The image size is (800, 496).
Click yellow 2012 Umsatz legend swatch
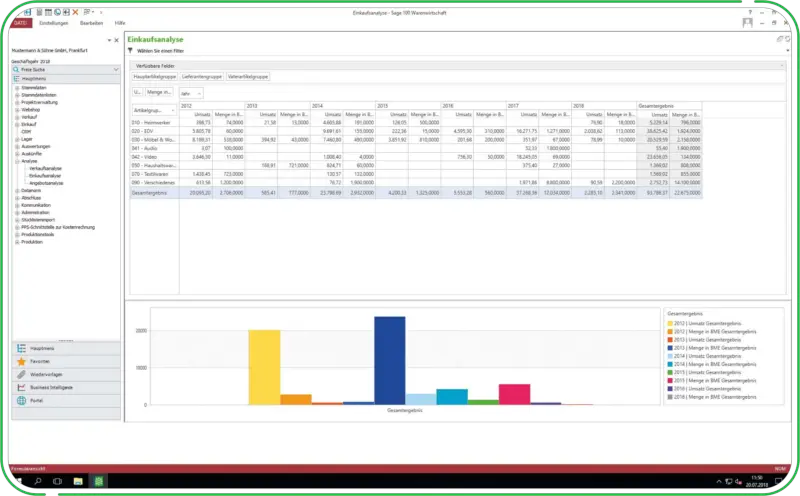click(x=668, y=323)
